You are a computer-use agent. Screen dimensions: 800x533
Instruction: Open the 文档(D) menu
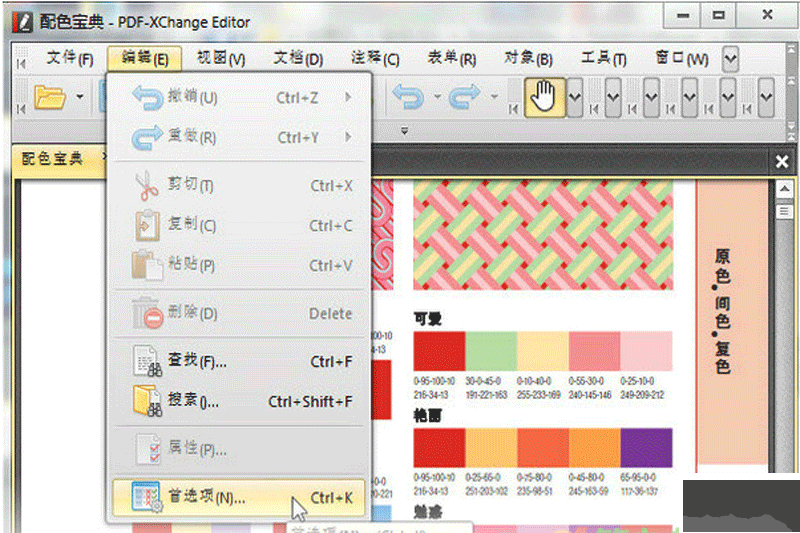point(298,59)
